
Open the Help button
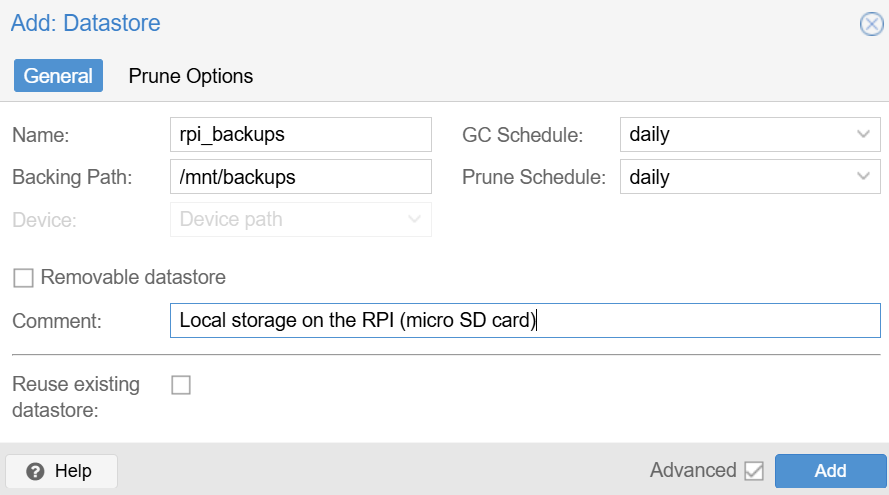pos(61,471)
